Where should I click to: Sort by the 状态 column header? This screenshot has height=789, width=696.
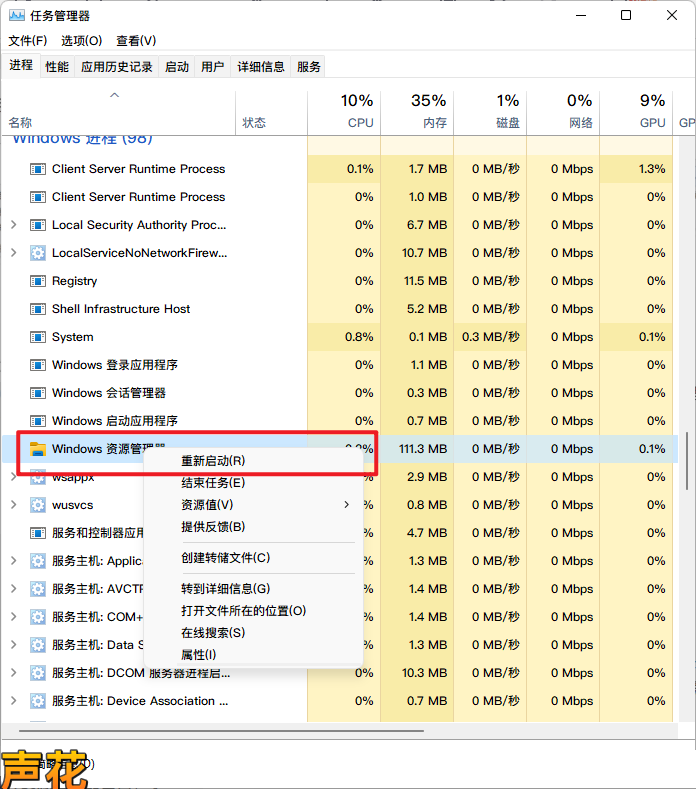coord(271,113)
